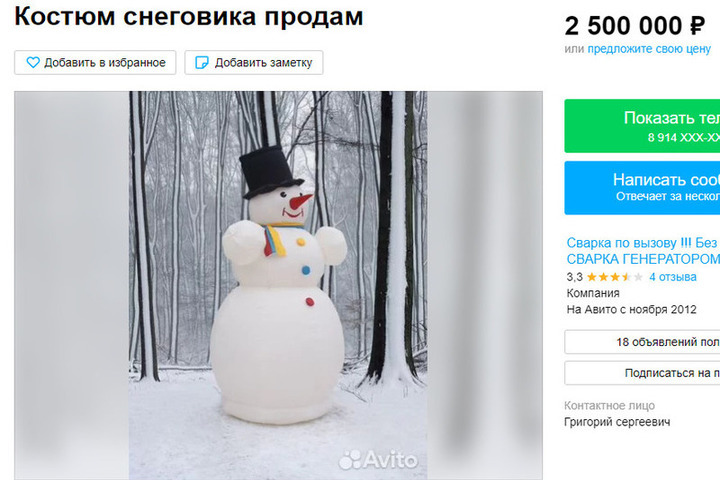The width and height of the screenshot is (720, 480).
Task: Click the "СВАРКА ГЕНЕРАТОРОМ" seller name line
Action: (x=643, y=259)
